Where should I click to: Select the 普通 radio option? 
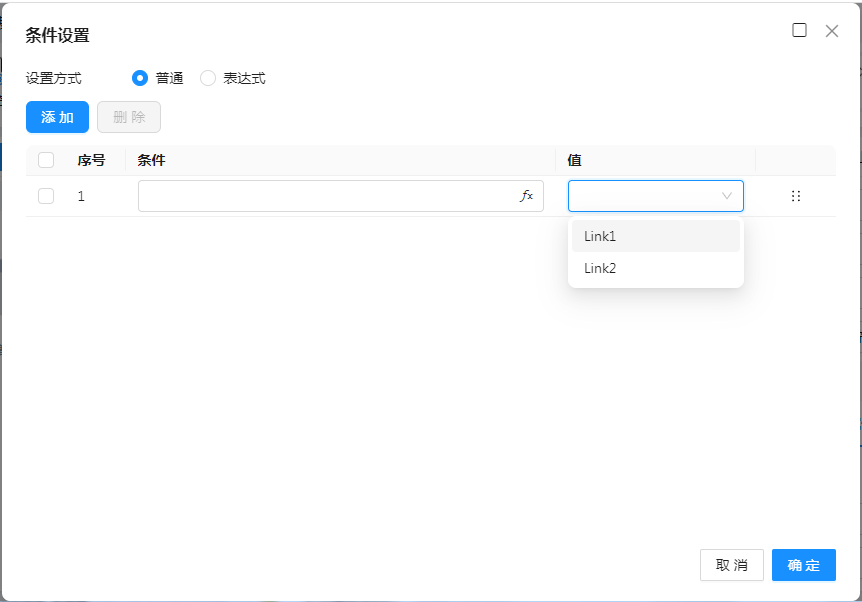[x=140, y=78]
